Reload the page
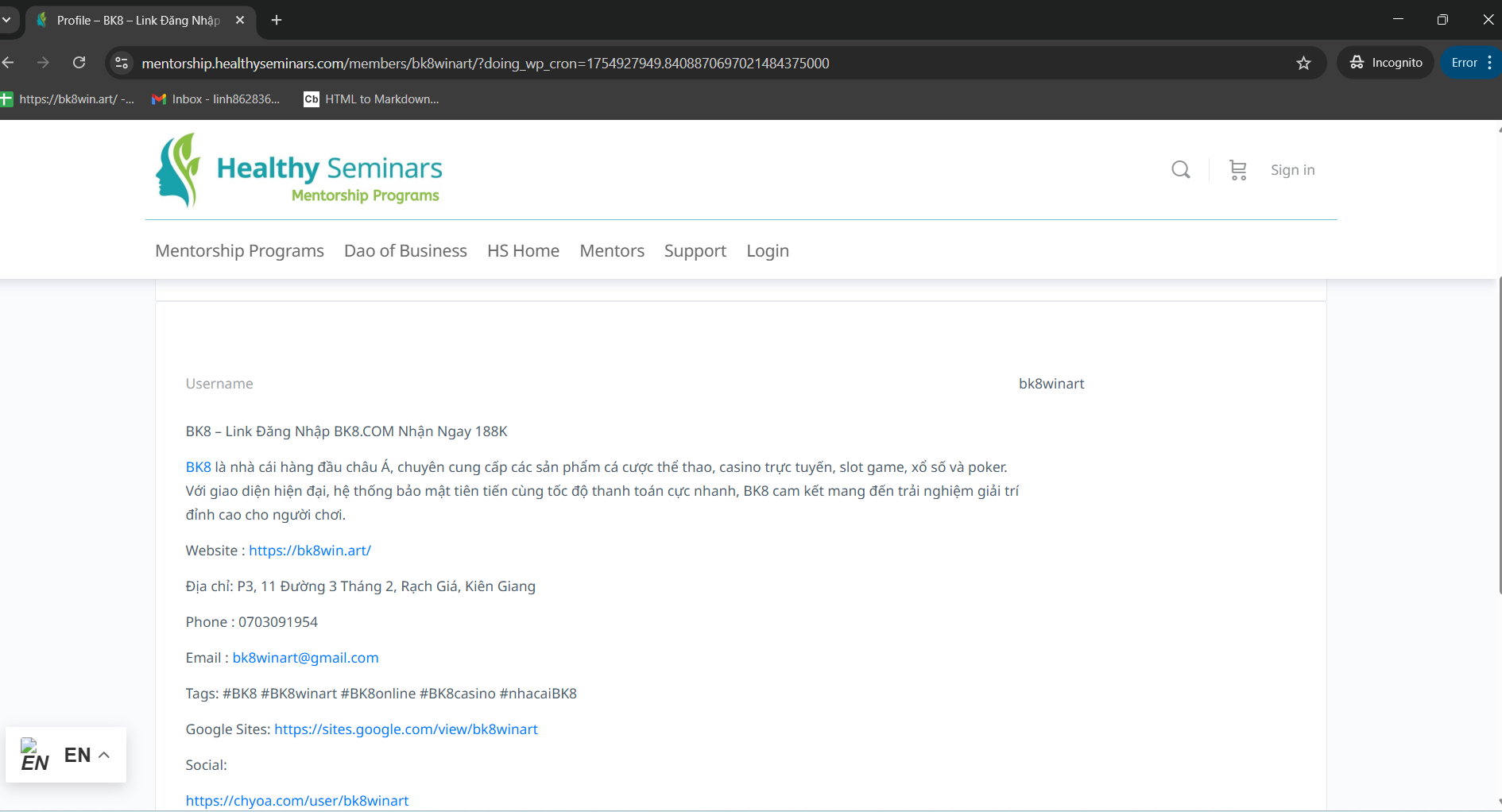Viewport: 1502px width, 812px height. coord(79,63)
